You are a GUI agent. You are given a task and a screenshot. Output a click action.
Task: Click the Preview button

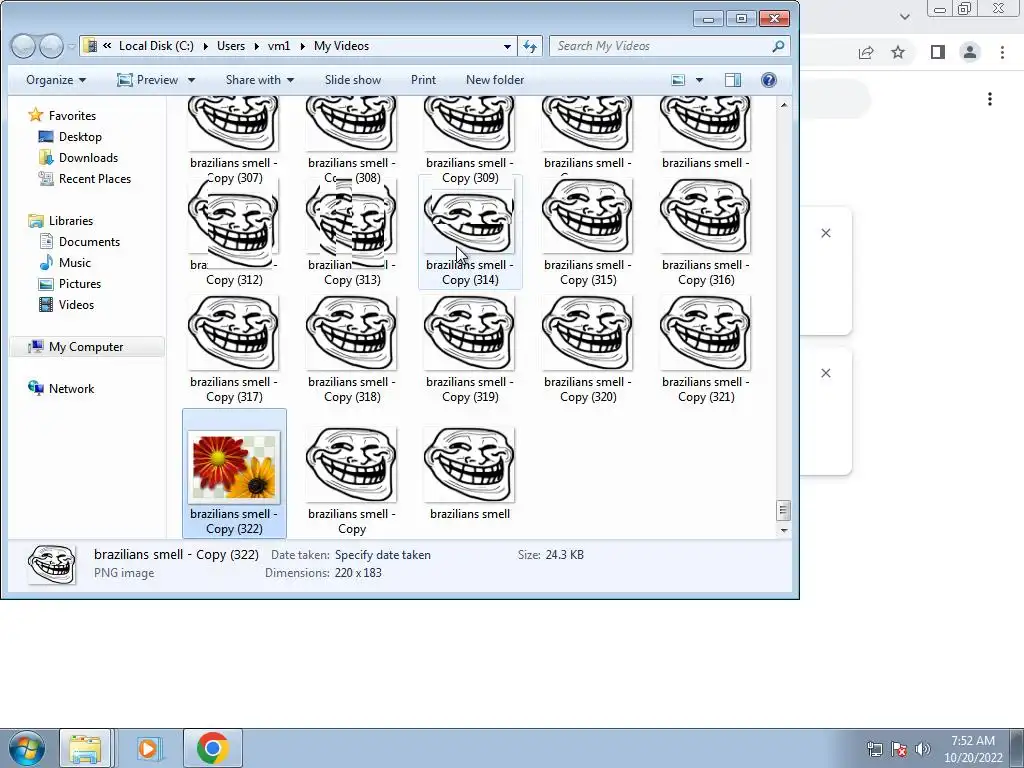pos(148,80)
